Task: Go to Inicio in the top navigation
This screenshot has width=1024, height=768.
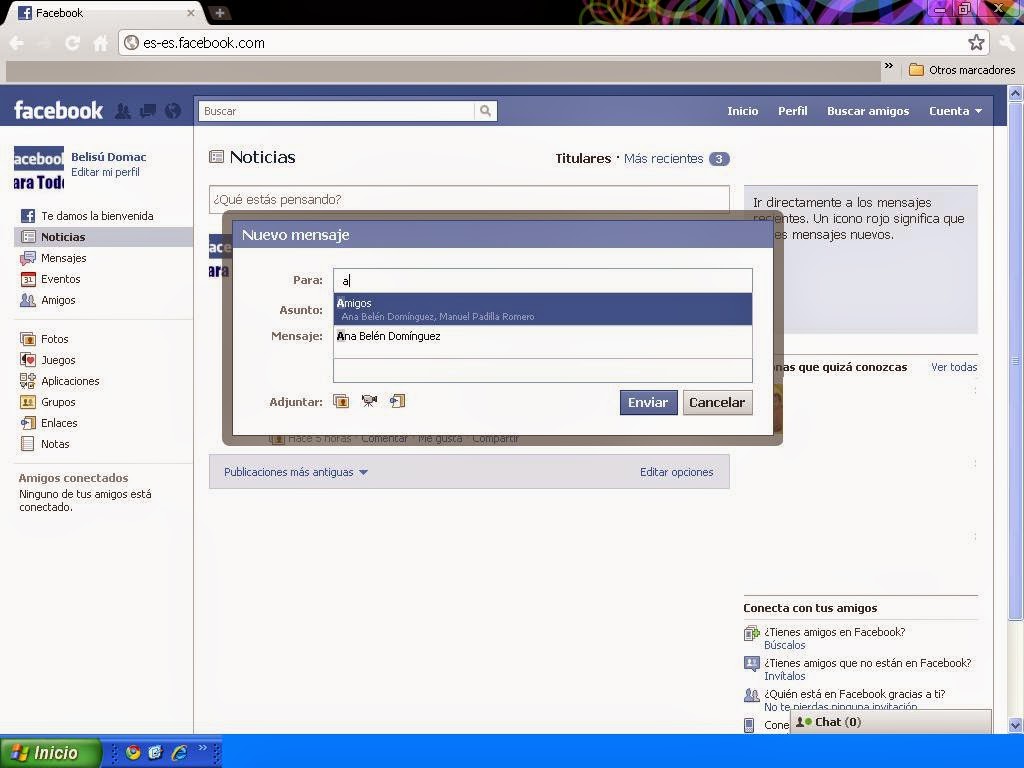Action: pyautogui.click(x=743, y=111)
